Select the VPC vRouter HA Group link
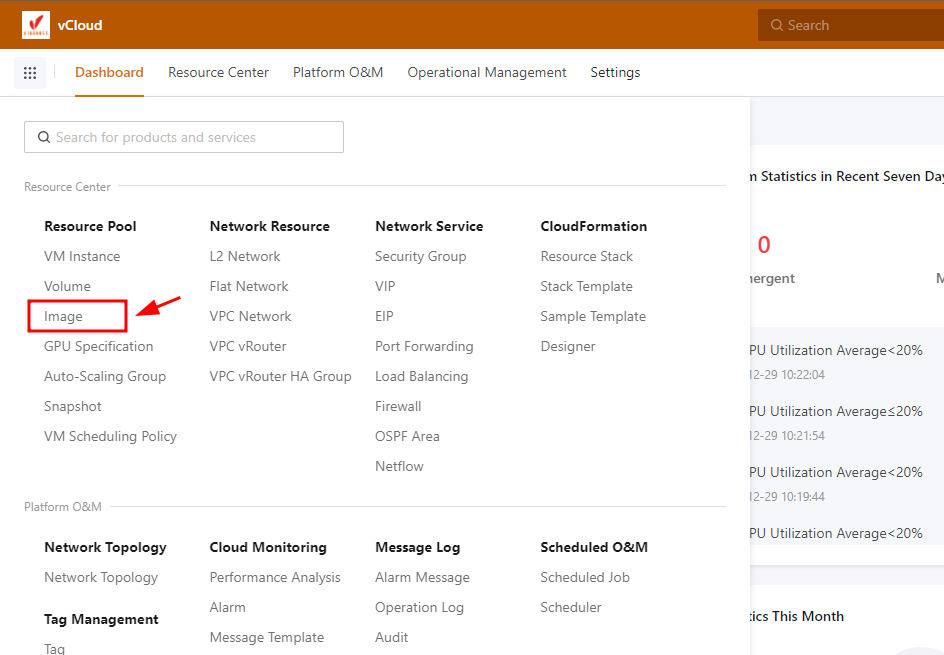 pyautogui.click(x=280, y=376)
